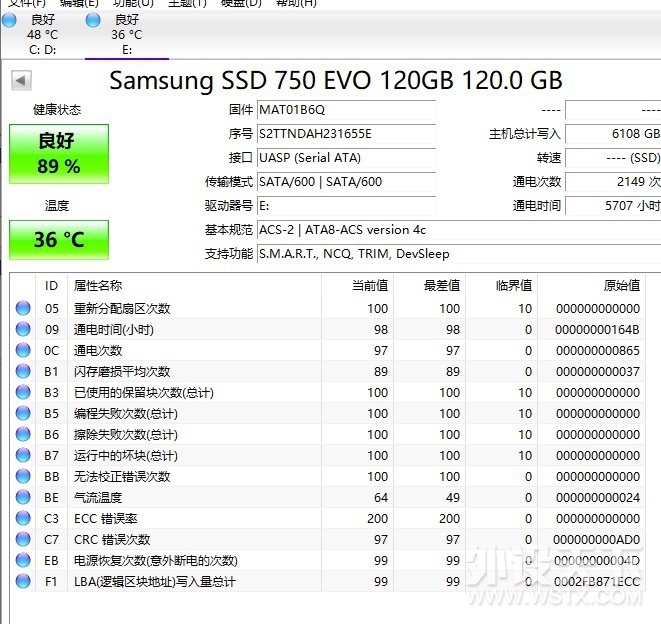This screenshot has width=661, height=624.
Task: Click status orb for attribute 05 row
Action: [x=23, y=309]
